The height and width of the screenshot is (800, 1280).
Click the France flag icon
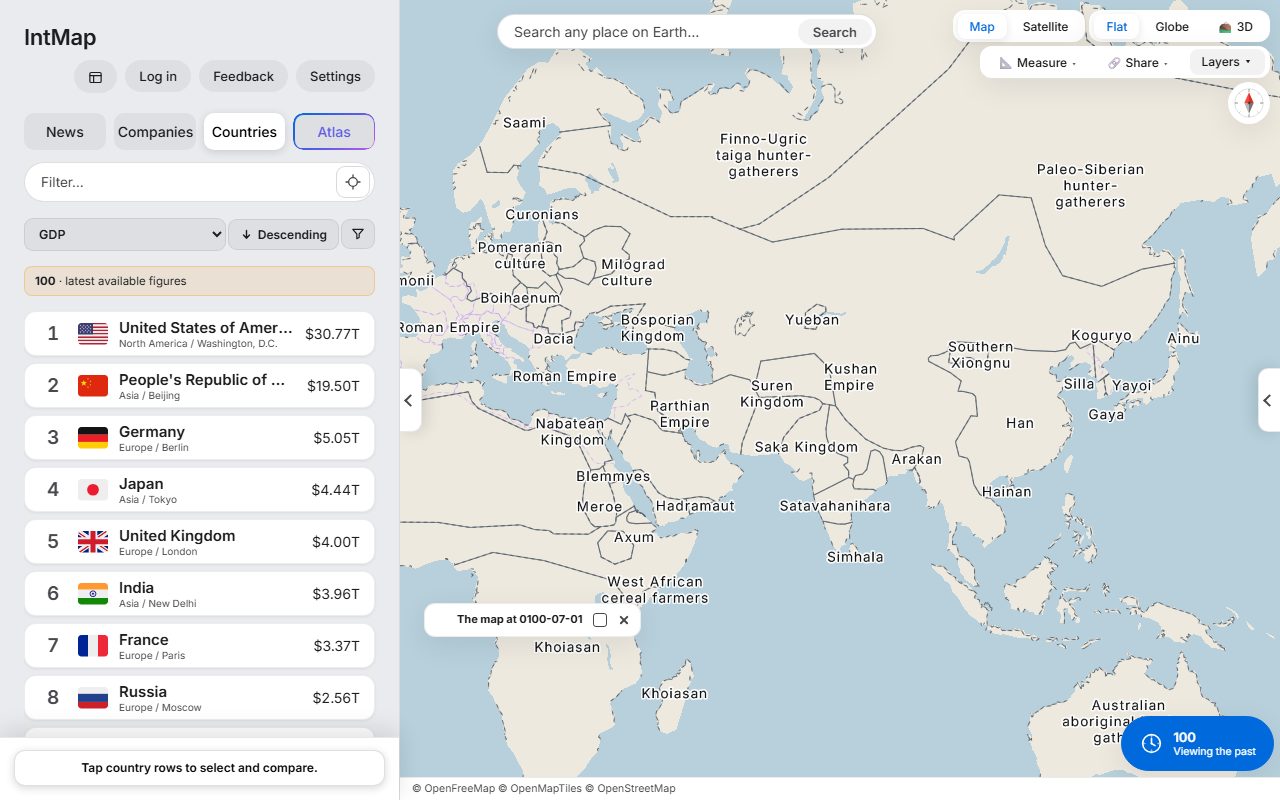pyautogui.click(x=93, y=646)
